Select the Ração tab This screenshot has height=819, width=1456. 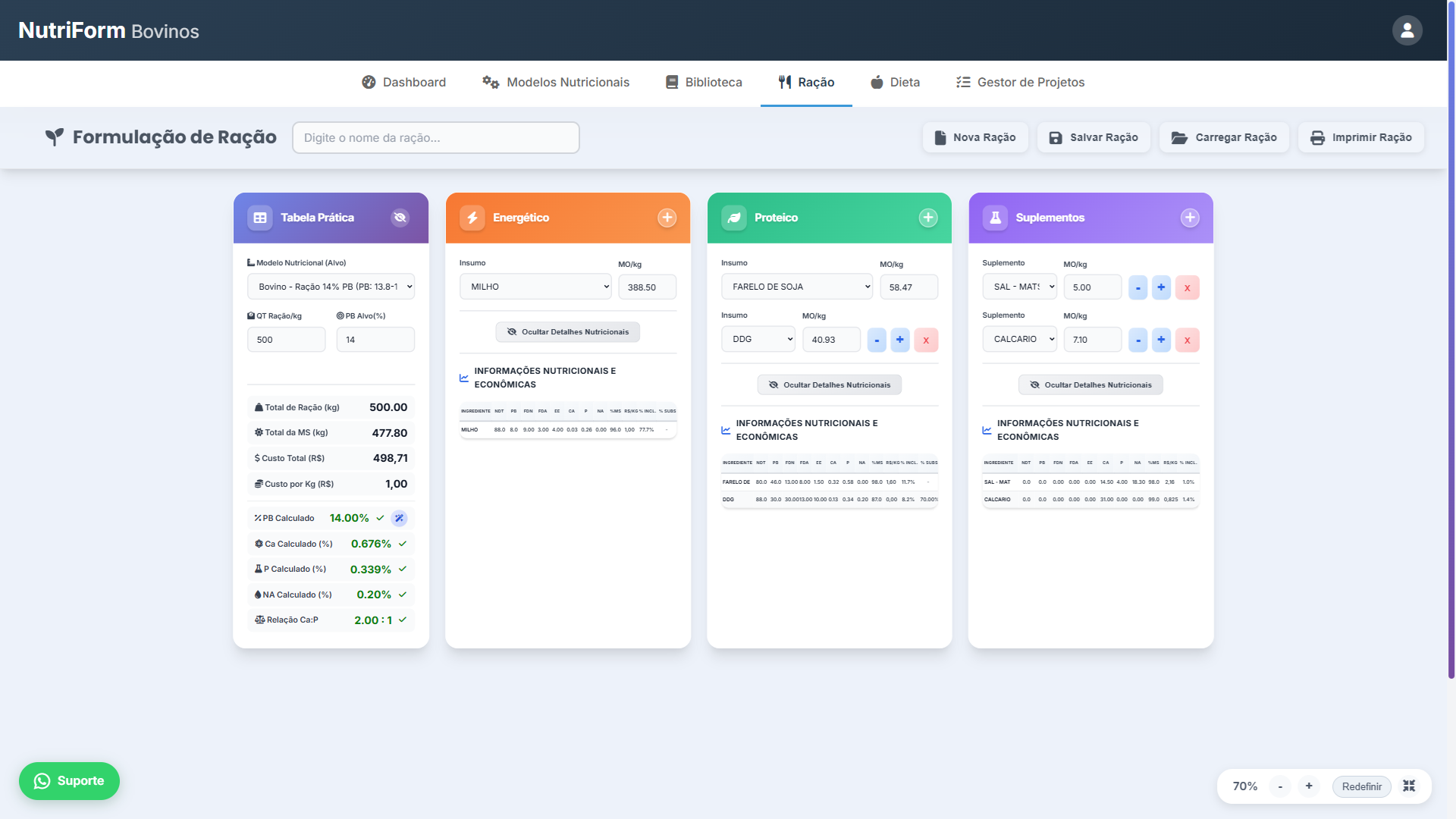point(806,83)
